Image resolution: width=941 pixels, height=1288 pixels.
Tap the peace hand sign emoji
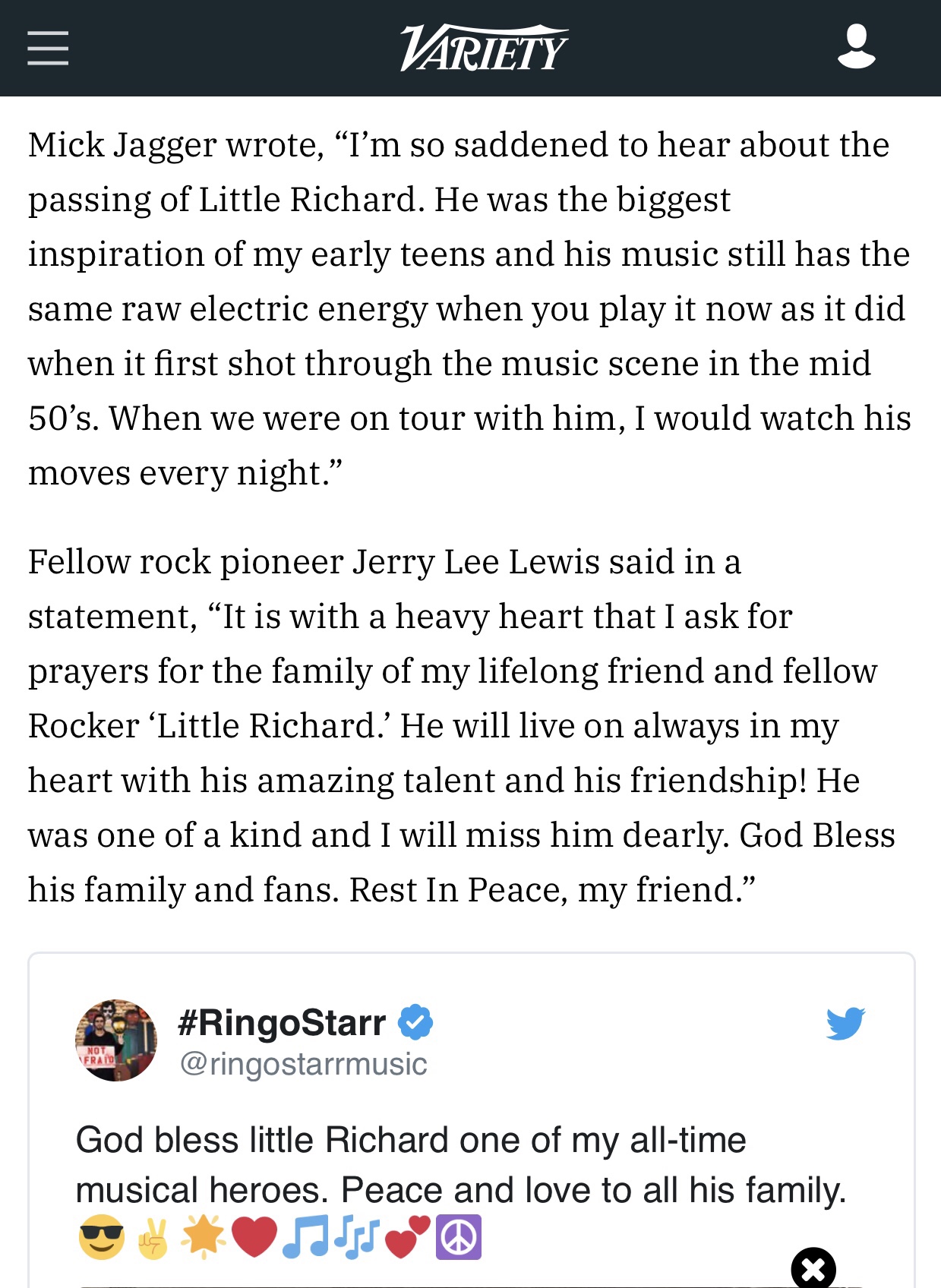[153, 1237]
